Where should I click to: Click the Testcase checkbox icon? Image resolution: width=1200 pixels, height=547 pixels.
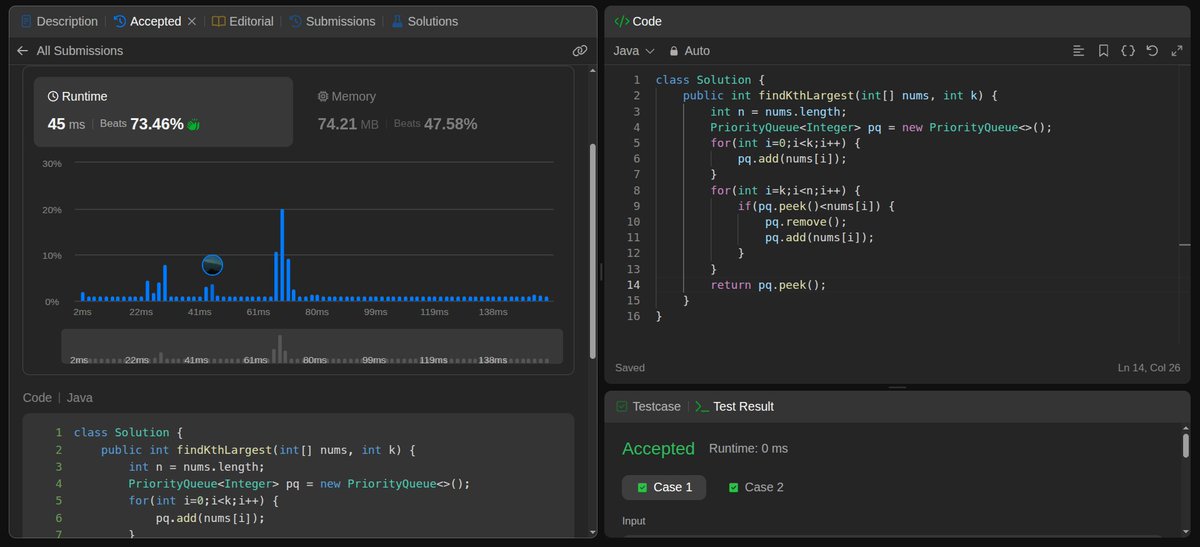pos(622,406)
